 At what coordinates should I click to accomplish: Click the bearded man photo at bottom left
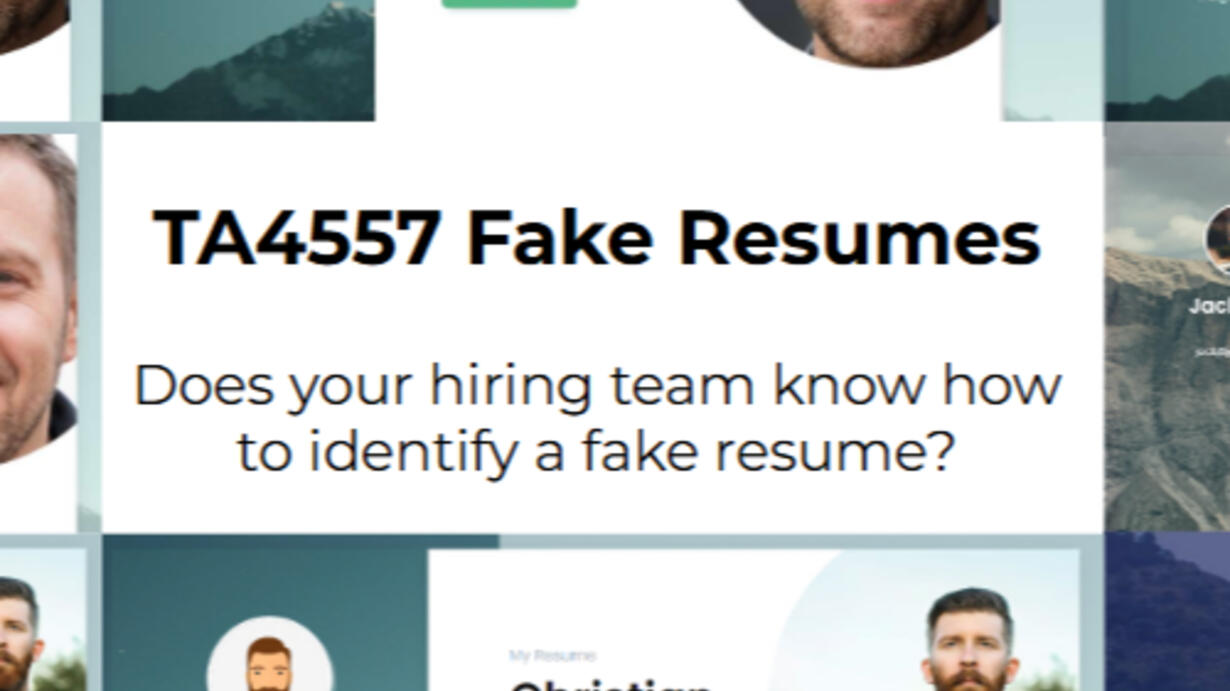click(20, 634)
